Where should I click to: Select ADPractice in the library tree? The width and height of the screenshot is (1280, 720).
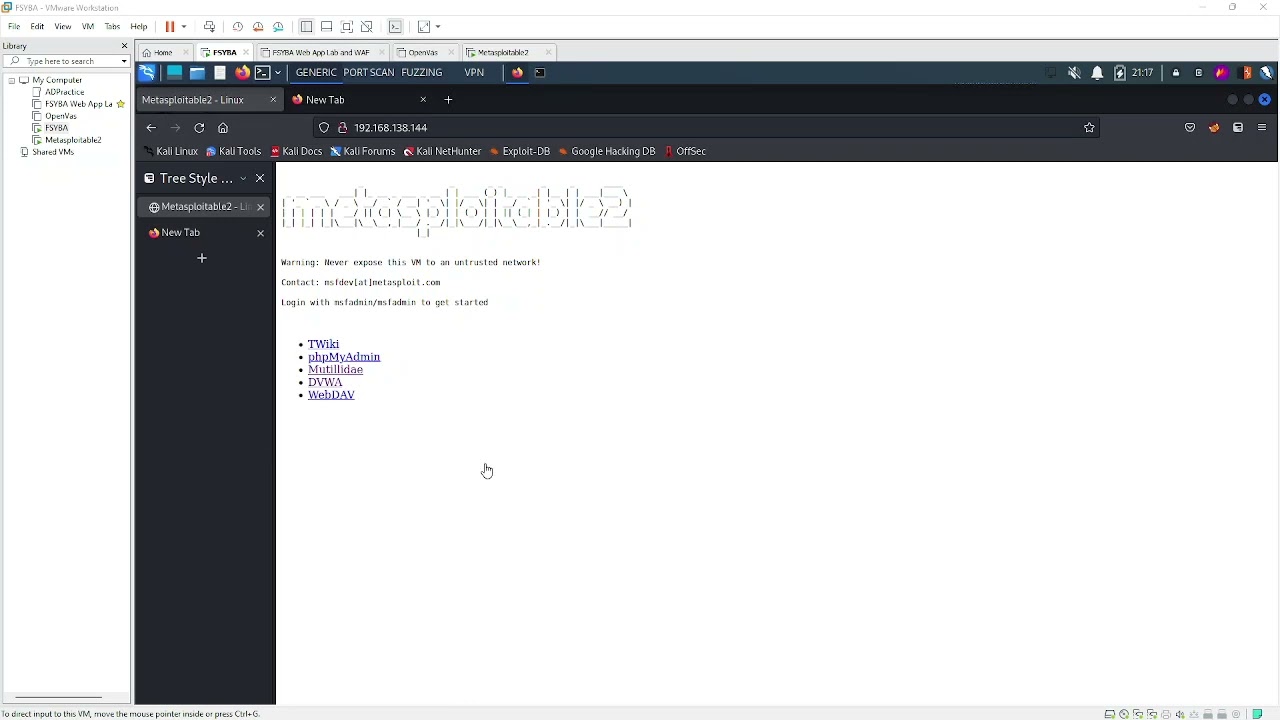pos(64,92)
